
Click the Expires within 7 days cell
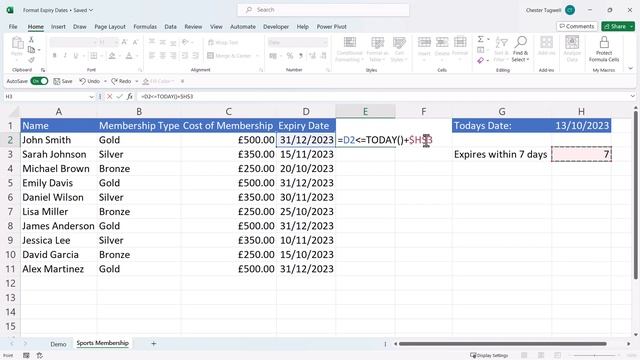(502, 154)
